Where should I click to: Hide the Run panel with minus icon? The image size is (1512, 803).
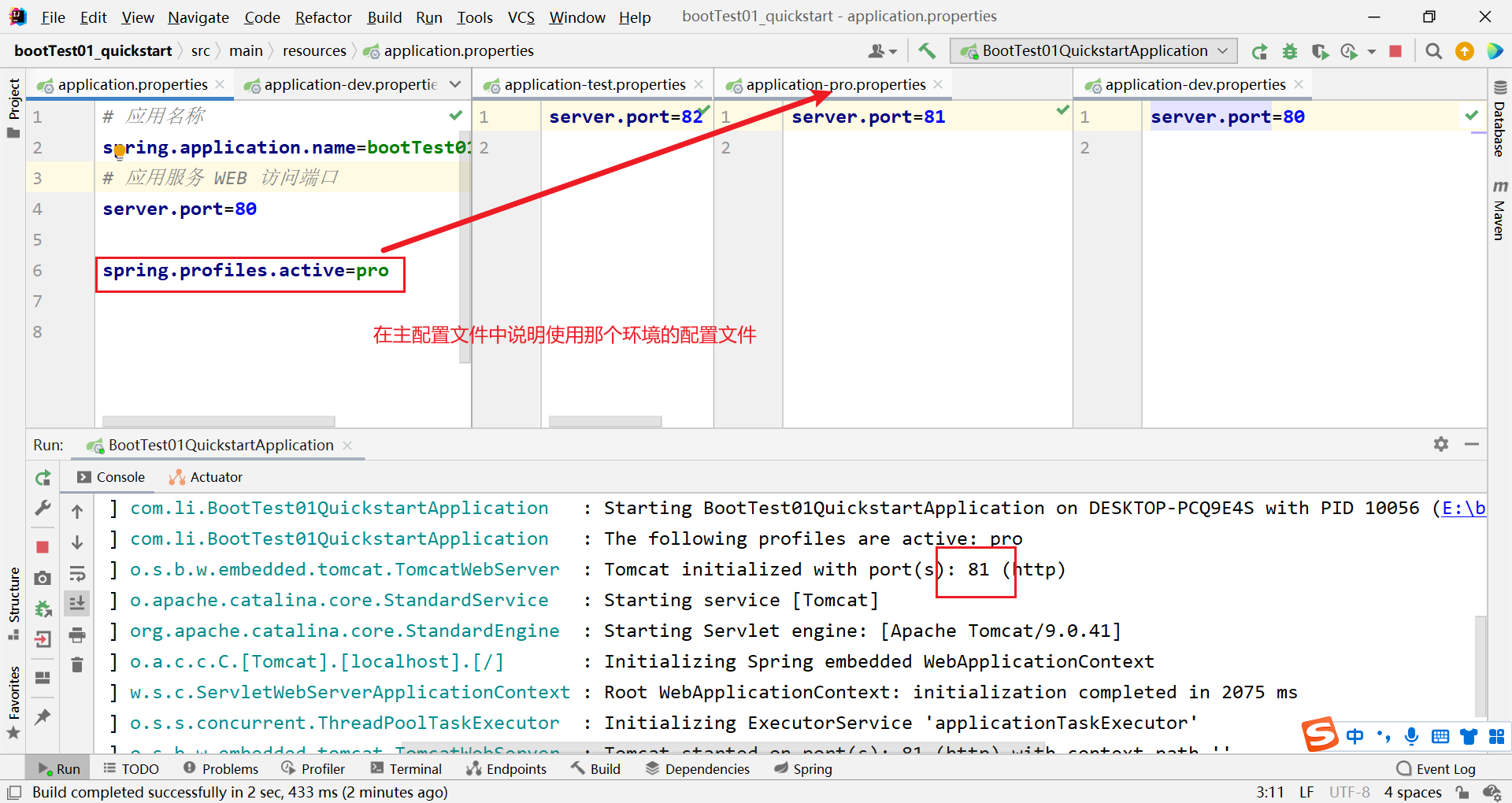(1472, 444)
